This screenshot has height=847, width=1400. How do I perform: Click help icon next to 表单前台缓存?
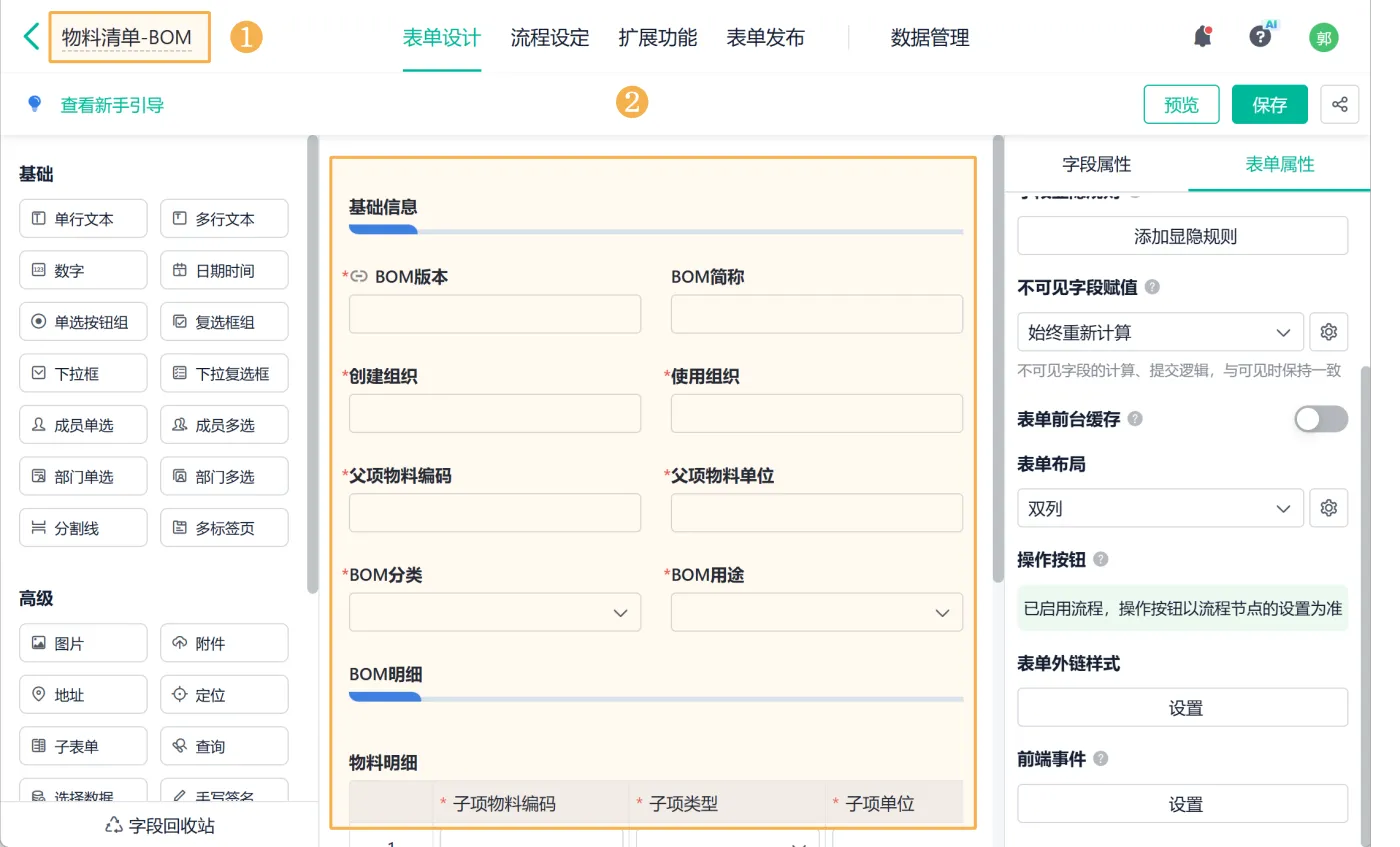1135,419
